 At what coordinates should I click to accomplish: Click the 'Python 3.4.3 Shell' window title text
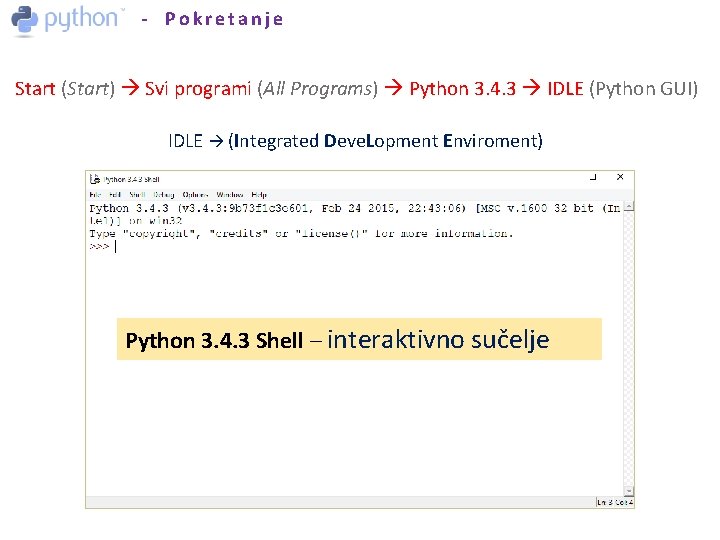click(x=131, y=179)
